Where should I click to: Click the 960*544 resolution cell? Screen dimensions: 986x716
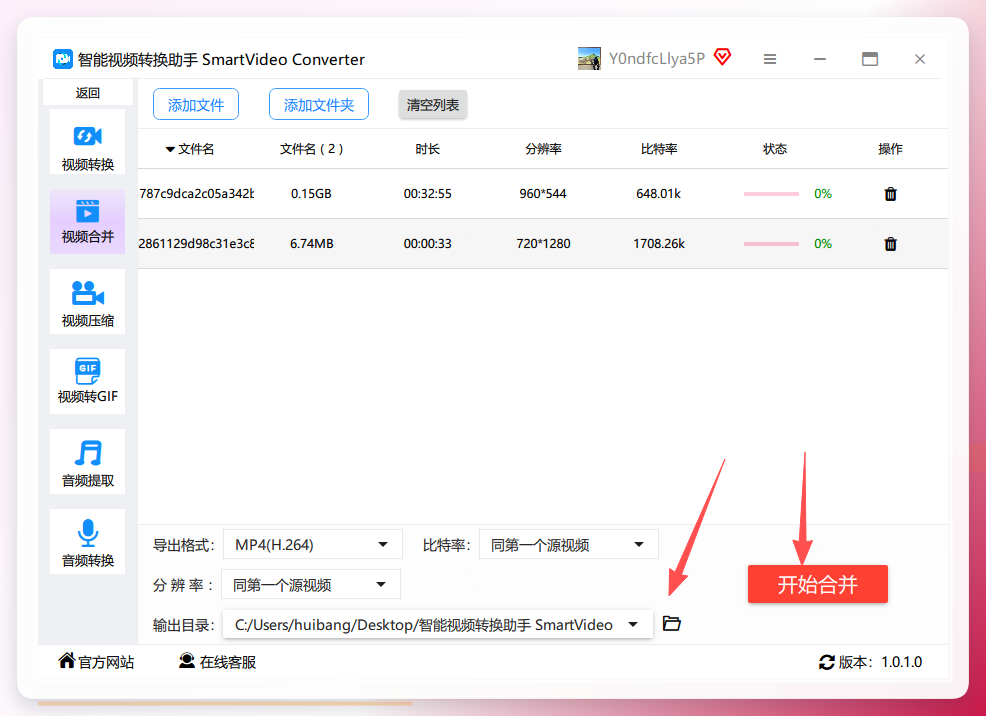(543, 194)
